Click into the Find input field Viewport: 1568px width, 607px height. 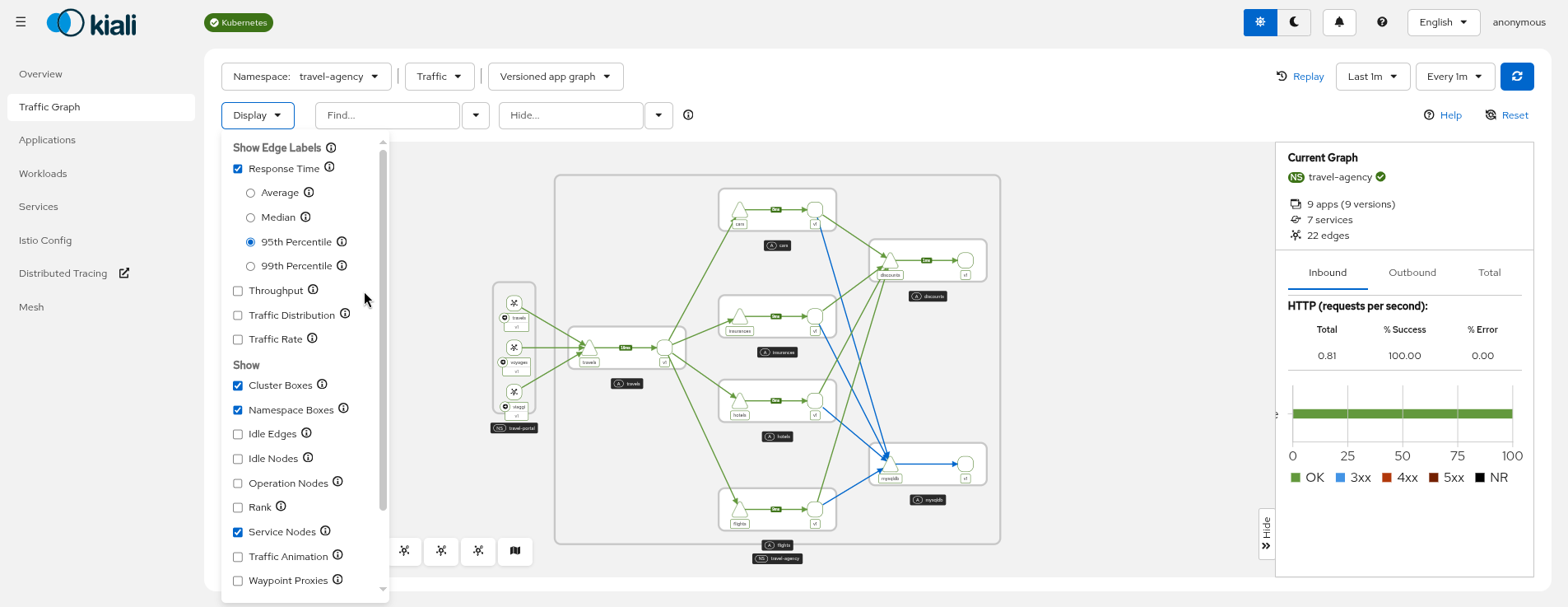pyautogui.click(x=387, y=115)
